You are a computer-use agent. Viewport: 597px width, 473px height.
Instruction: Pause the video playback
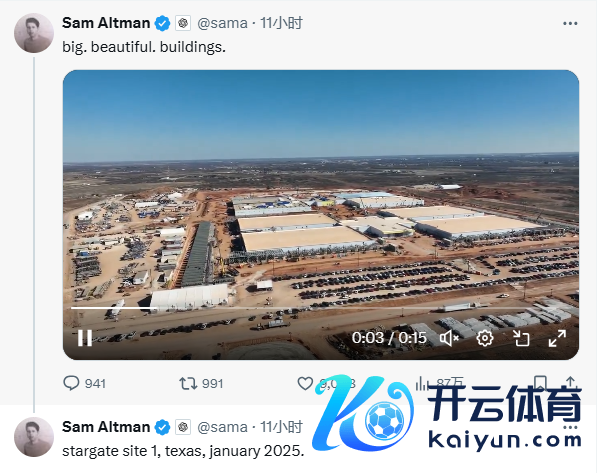(x=85, y=338)
